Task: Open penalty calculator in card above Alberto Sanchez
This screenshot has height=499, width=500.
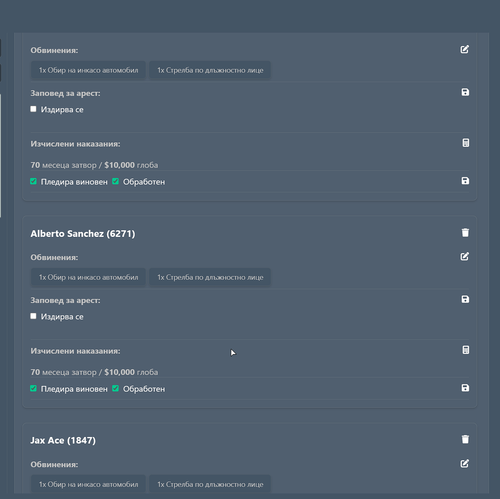Action: 466,143
